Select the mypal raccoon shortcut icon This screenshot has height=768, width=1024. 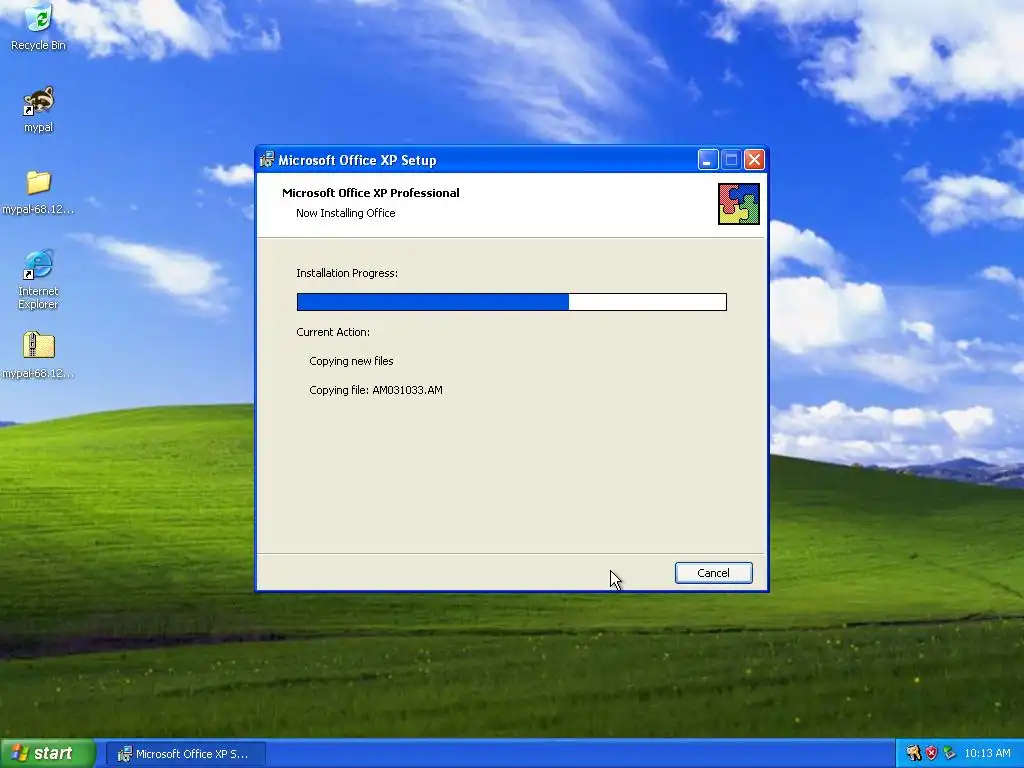pyautogui.click(x=39, y=109)
